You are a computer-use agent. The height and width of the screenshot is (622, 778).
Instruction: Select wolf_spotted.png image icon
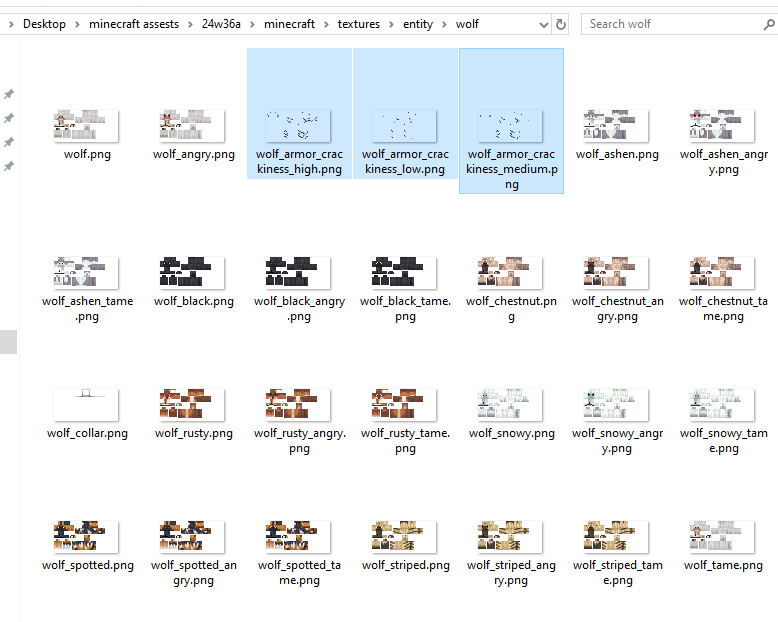click(x=86, y=537)
